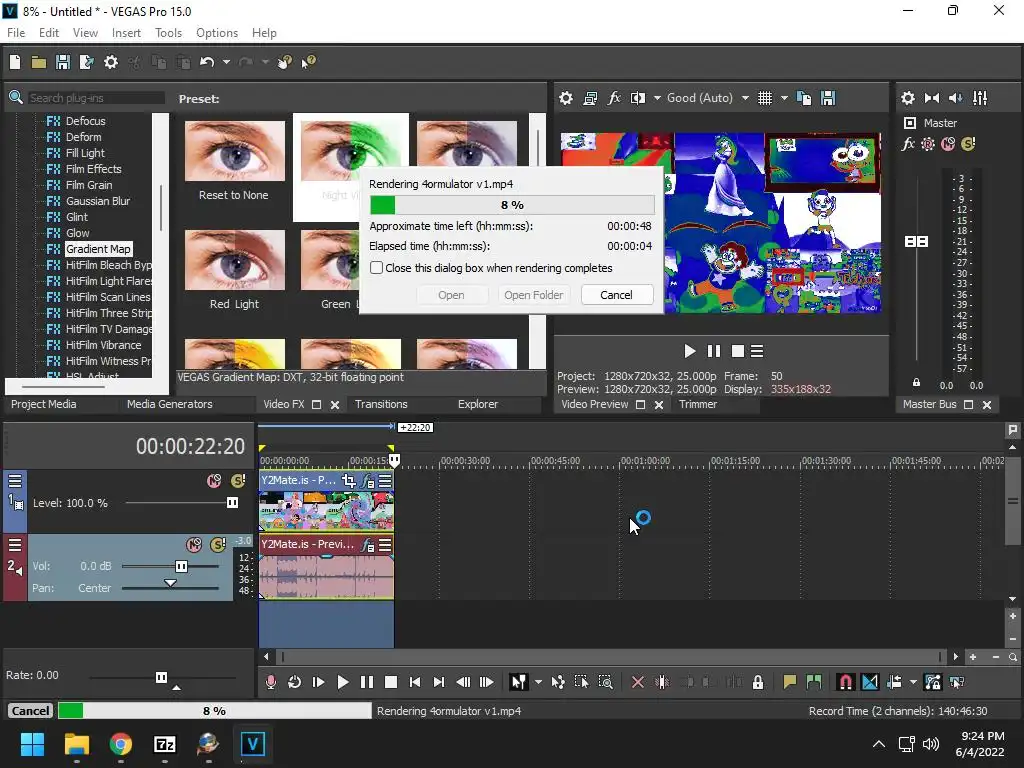
Task: Click the Master FX icon in Master Bus
Action: [x=908, y=144]
